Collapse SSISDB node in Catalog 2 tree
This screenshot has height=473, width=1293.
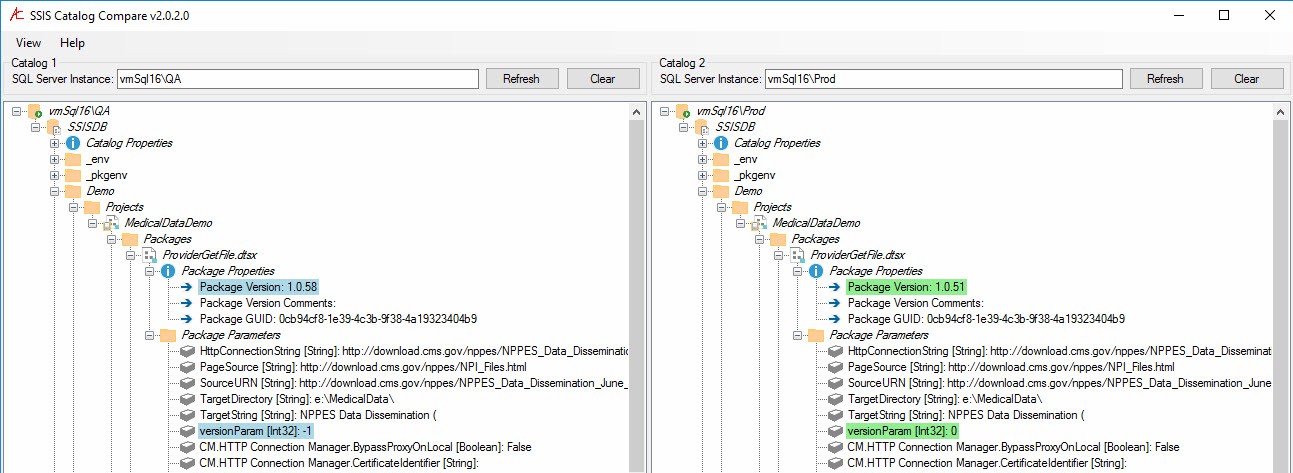(684, 127)
